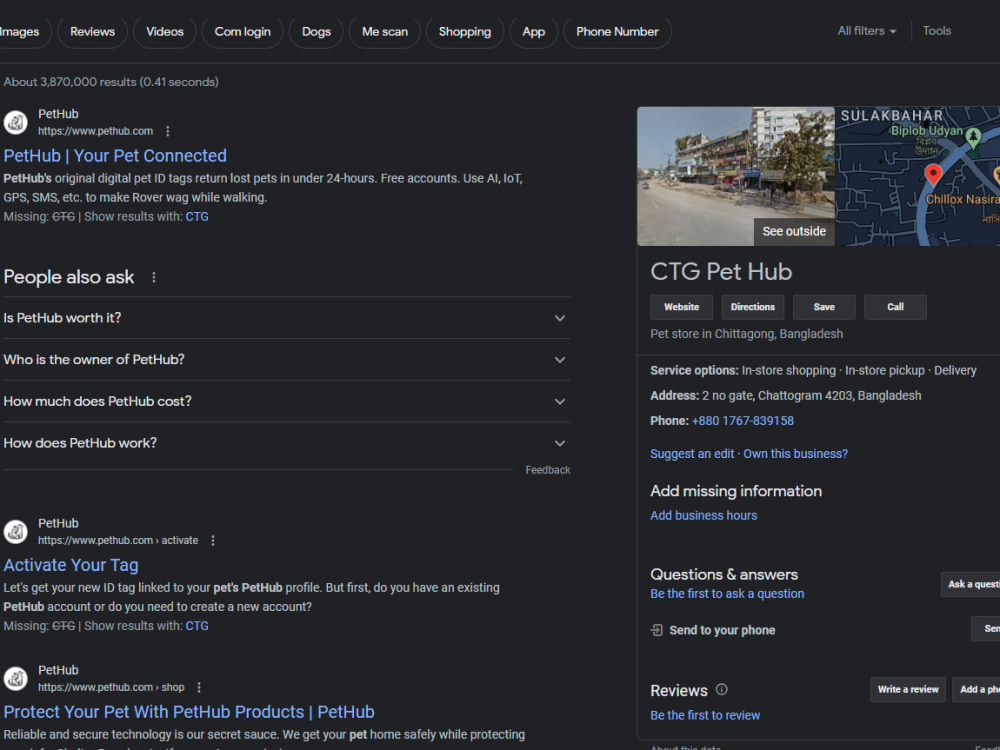Open the three-dot menu beside pethub.com › activate

pyautogui.click(x=213, y=541)
